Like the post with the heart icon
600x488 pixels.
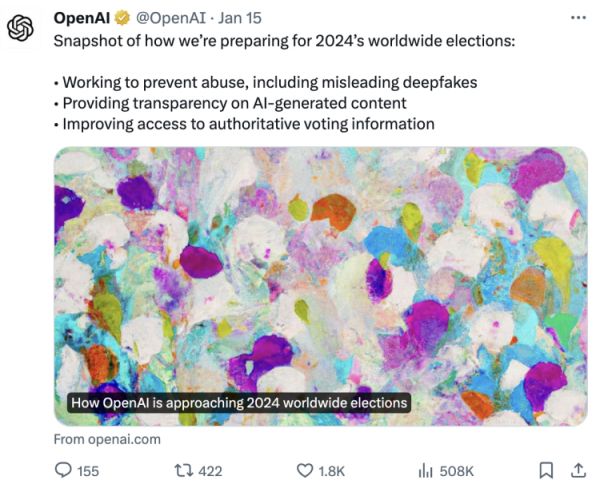[306, 470]
